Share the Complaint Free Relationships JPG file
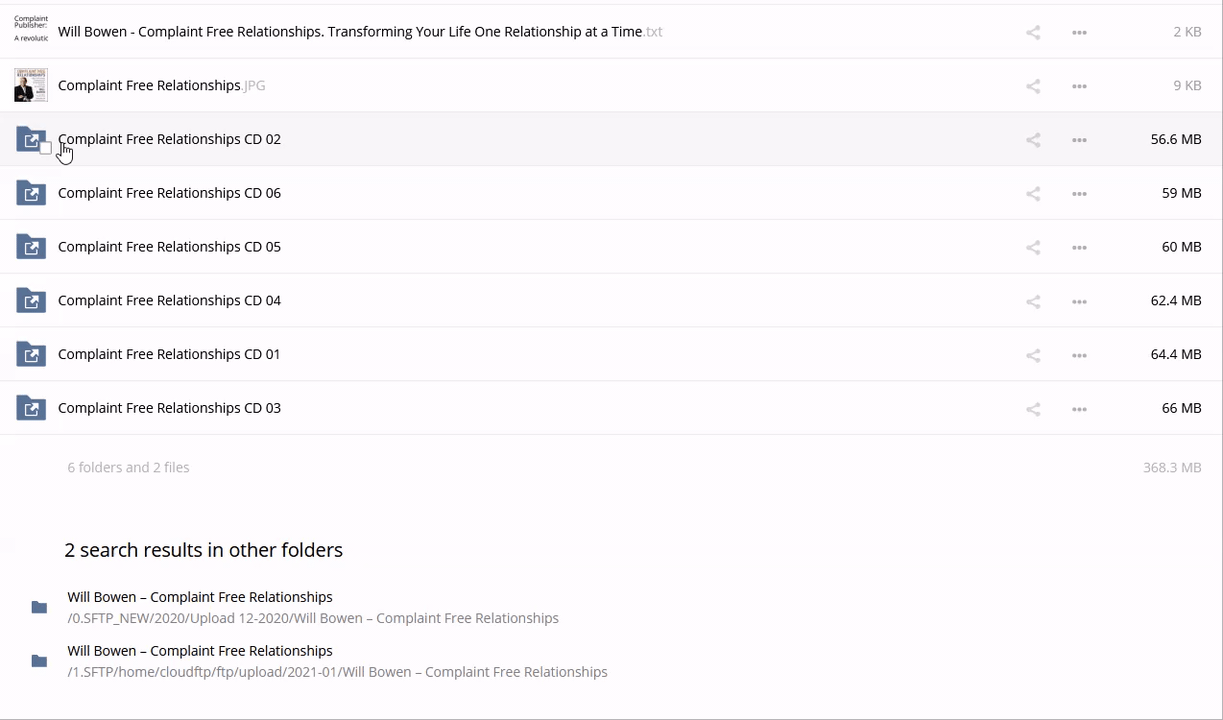The width and height of the screenshot is (1223, 720). 1033,86
